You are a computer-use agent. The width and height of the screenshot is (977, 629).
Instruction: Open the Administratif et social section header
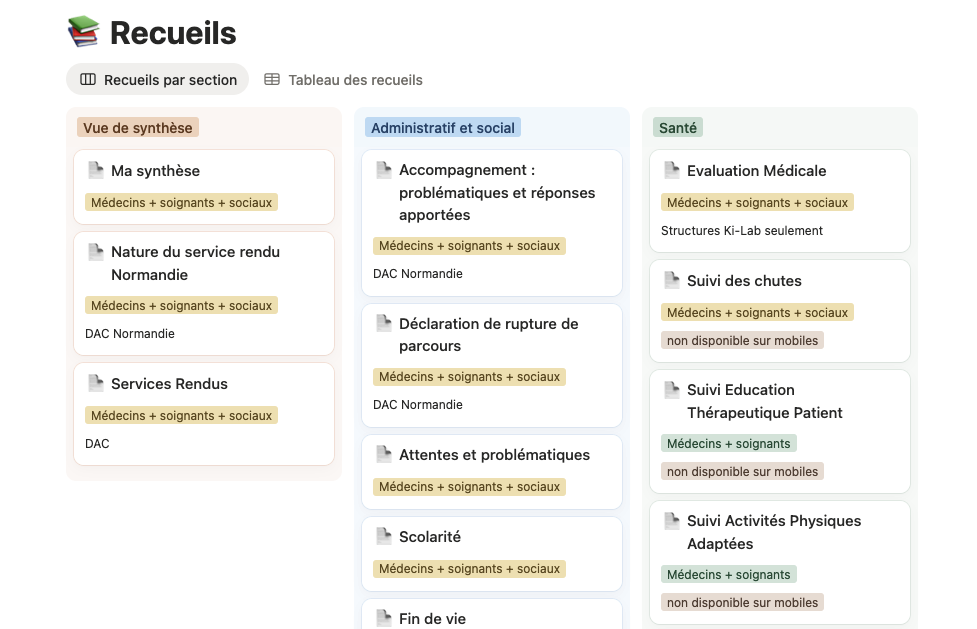(x=443, y=127)
